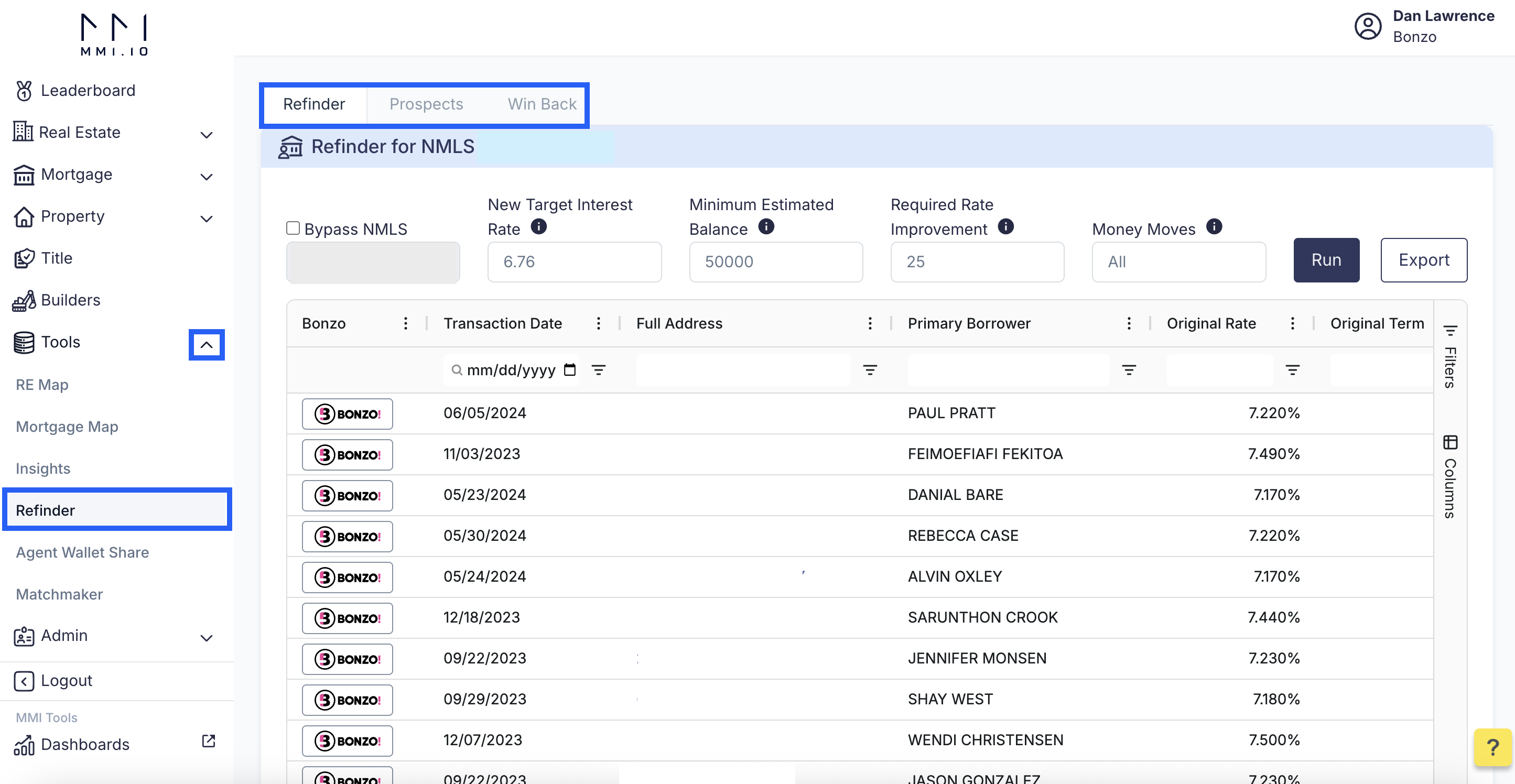Collapse the Tools menu
This screenshot has height=784, width=1515.
tap(207, 345)
